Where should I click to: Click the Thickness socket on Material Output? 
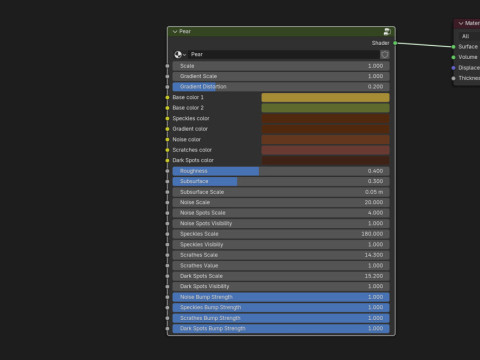(453, 78)
